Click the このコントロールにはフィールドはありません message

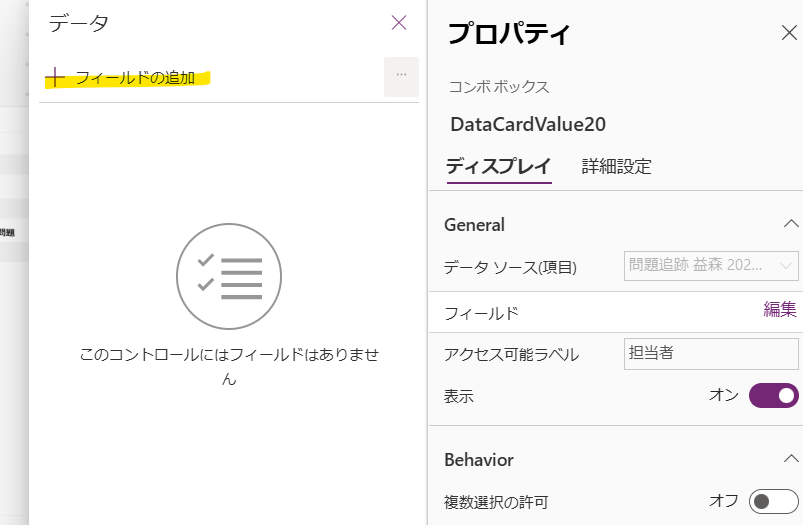[229, 367]
